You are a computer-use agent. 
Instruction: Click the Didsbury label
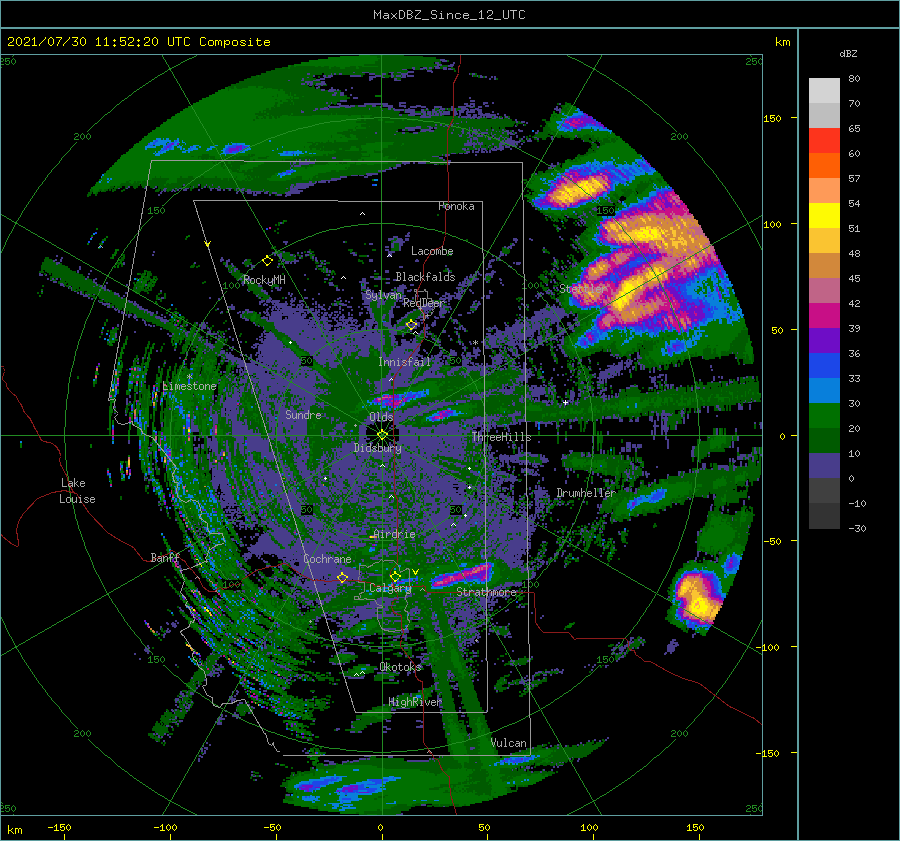point(377,448)
